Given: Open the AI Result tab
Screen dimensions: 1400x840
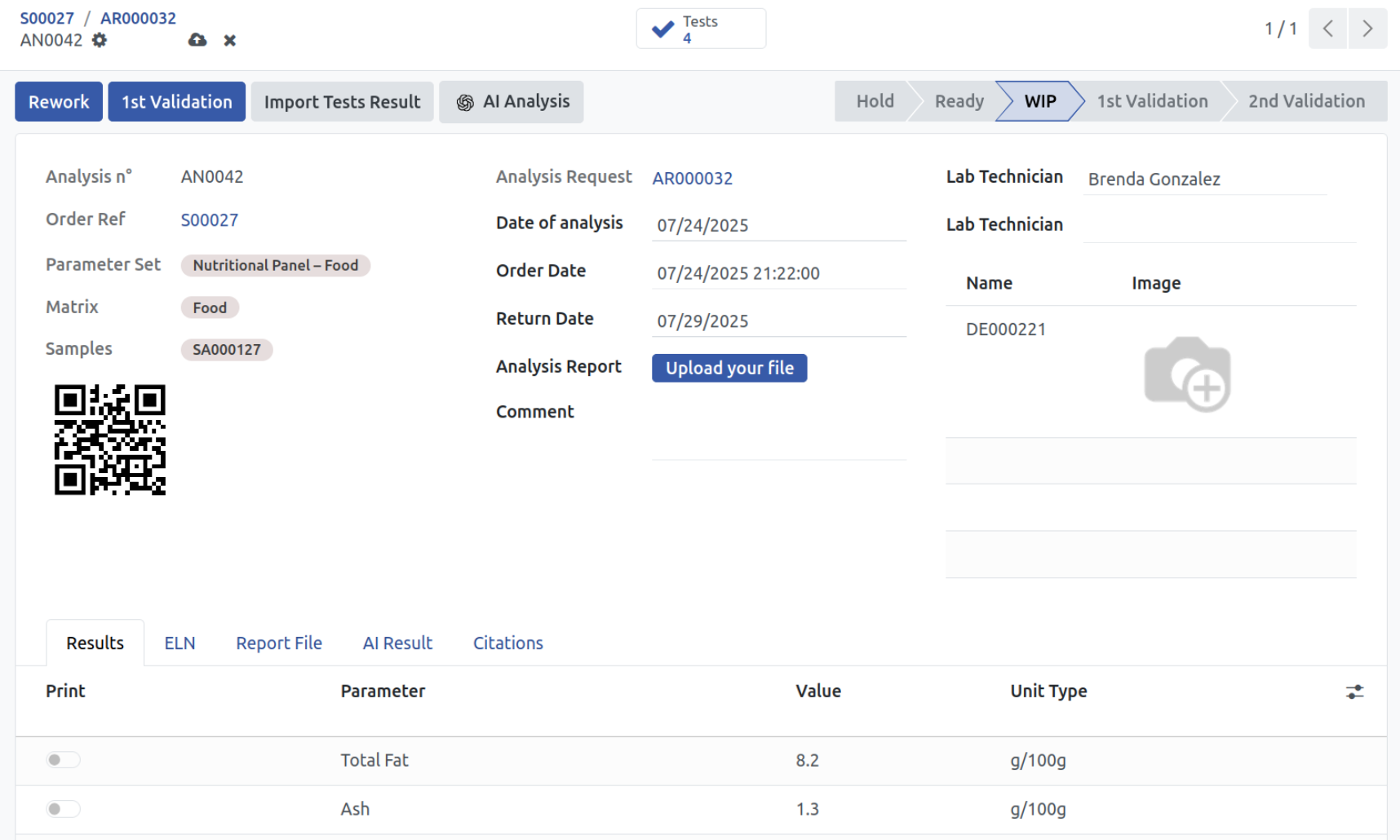Looking at the screenshot, I should point(397,643).
